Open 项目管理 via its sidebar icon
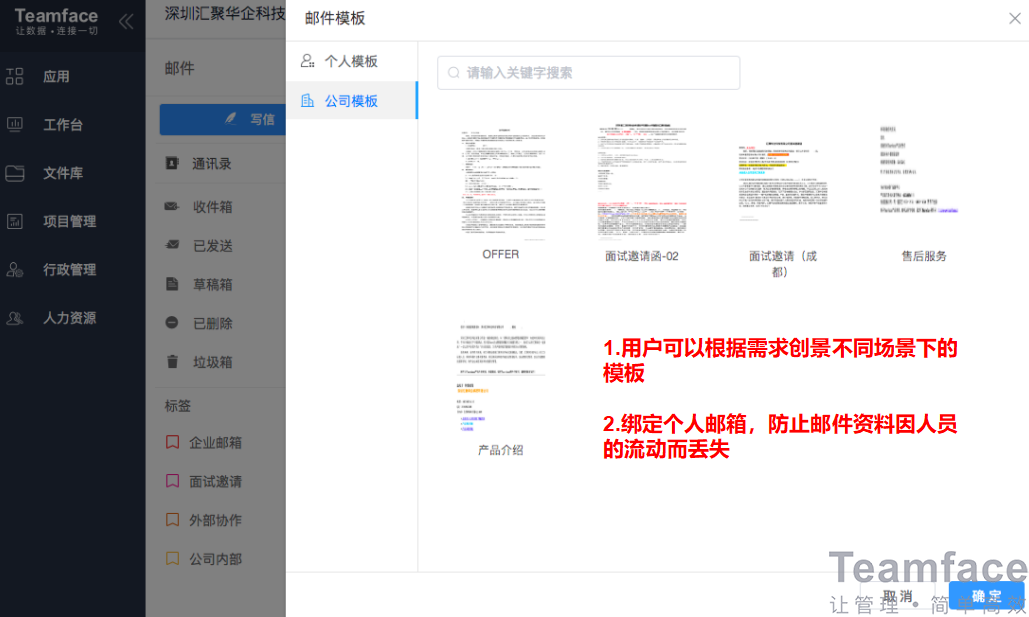Viewport: 1029px width, 617px height. point(57,221)
